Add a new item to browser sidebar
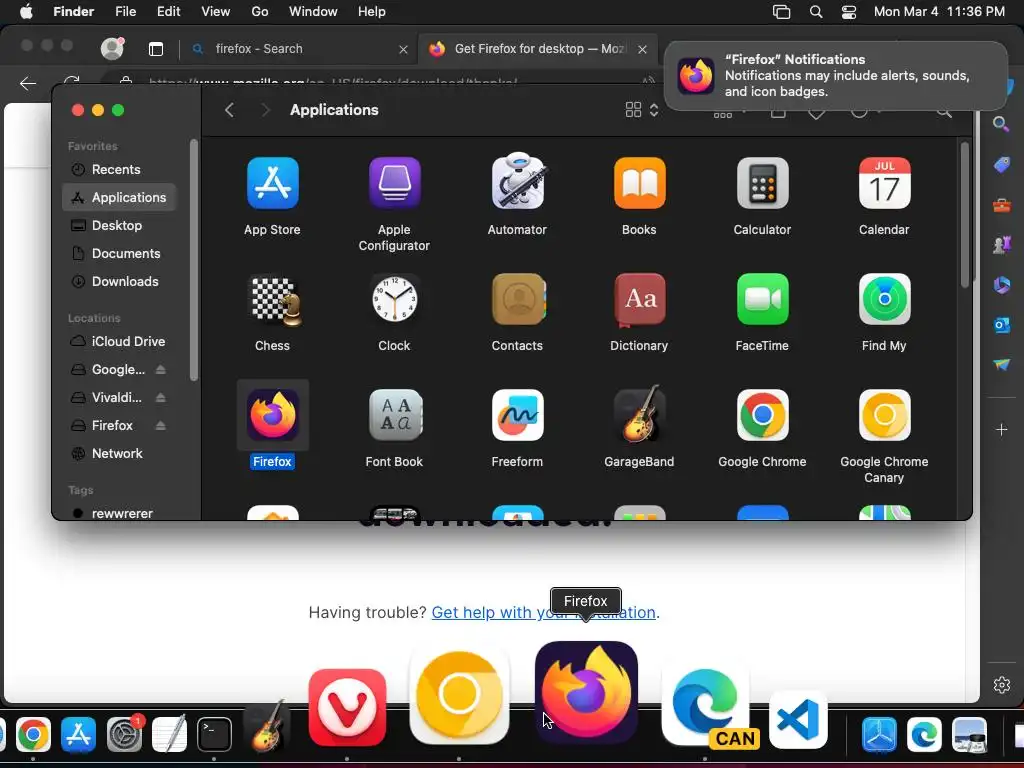Screen dimensions: 1024x768 pyautogui.click(x=1002, y=430)
